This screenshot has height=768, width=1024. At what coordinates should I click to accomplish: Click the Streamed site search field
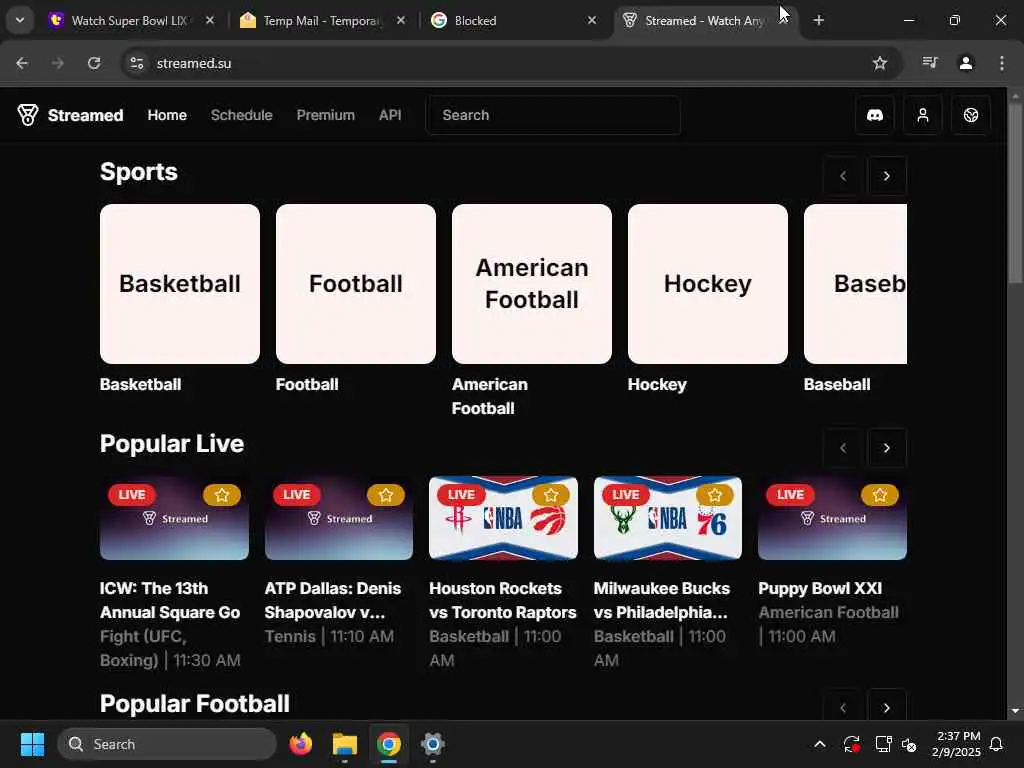(553, 115)
